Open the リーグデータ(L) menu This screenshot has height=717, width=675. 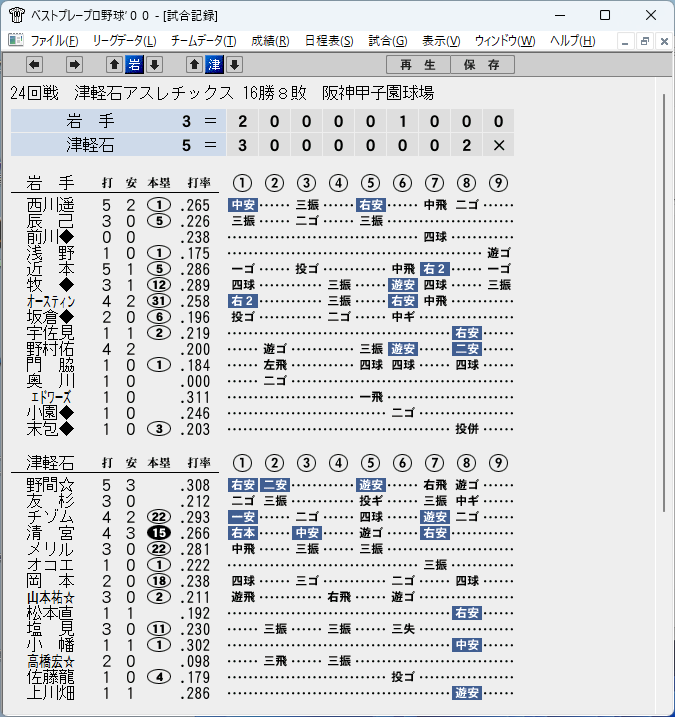click(124, 41)
